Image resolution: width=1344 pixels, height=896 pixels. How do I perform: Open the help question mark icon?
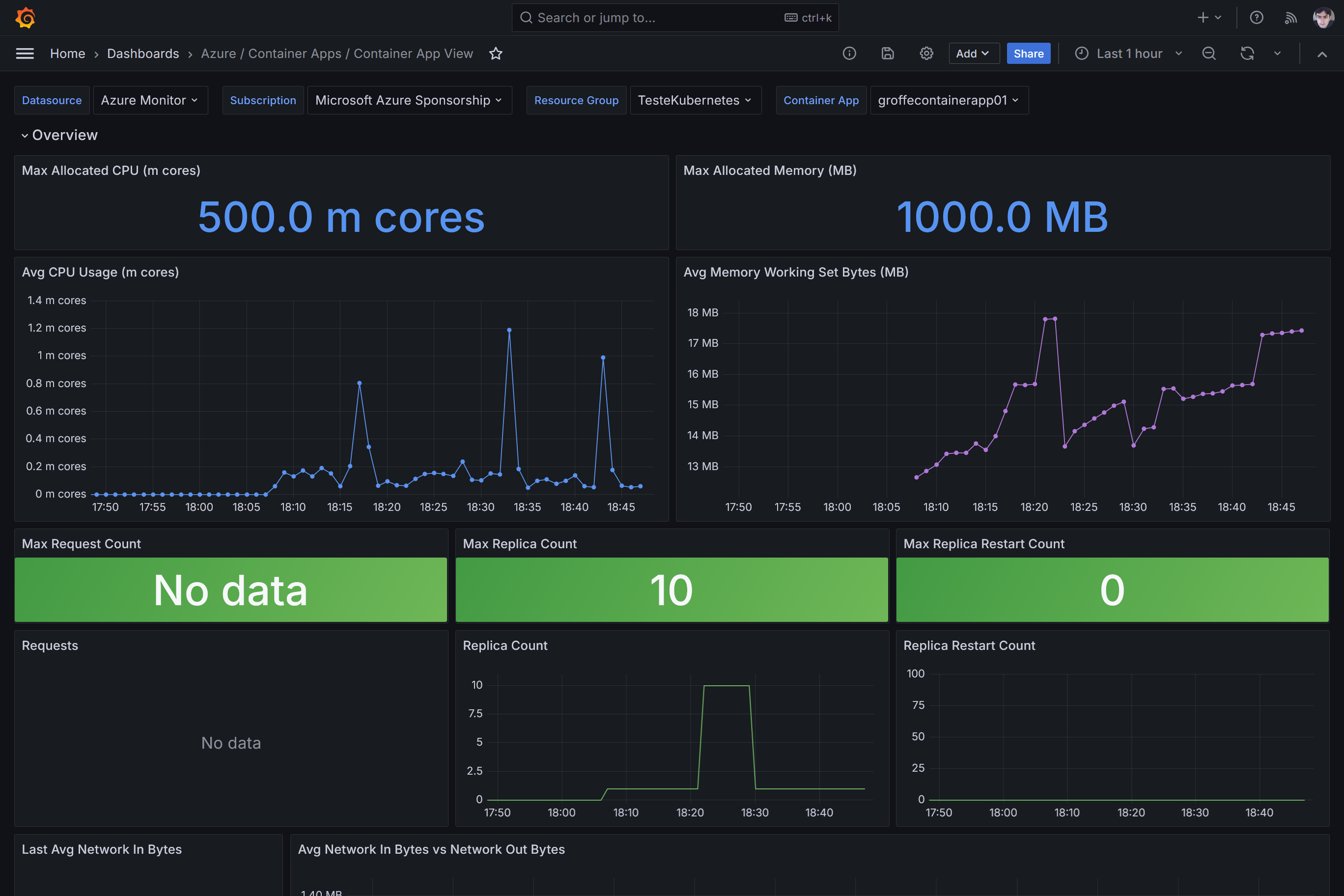click(x=1256, y=18)
